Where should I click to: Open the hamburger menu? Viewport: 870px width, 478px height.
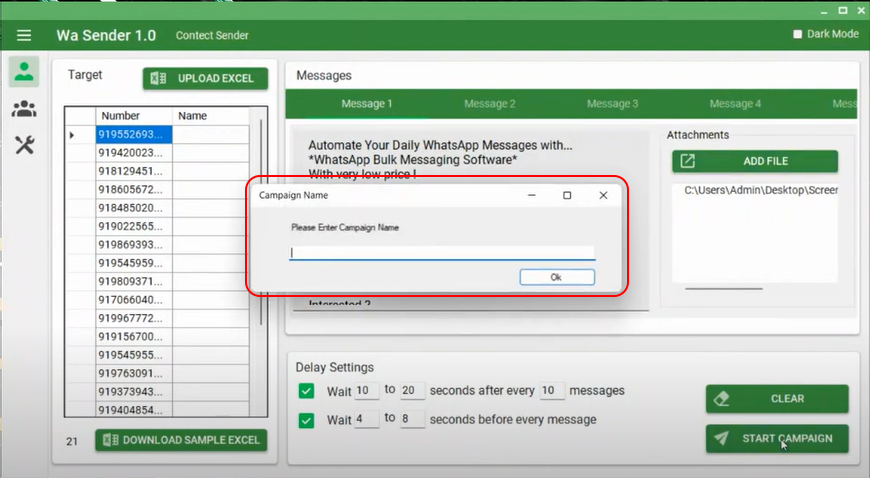click(24, 35)
